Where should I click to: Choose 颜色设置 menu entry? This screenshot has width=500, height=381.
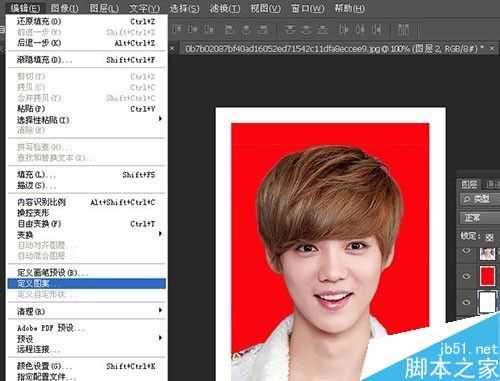click(87, 366)
